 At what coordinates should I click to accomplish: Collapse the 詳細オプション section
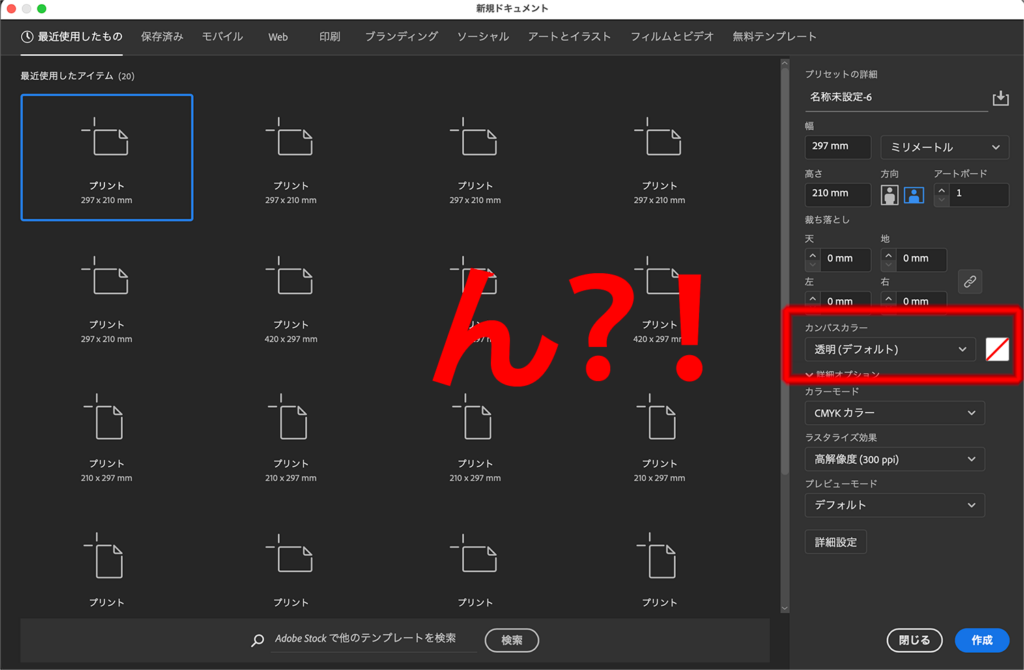(x=810, y=375)
